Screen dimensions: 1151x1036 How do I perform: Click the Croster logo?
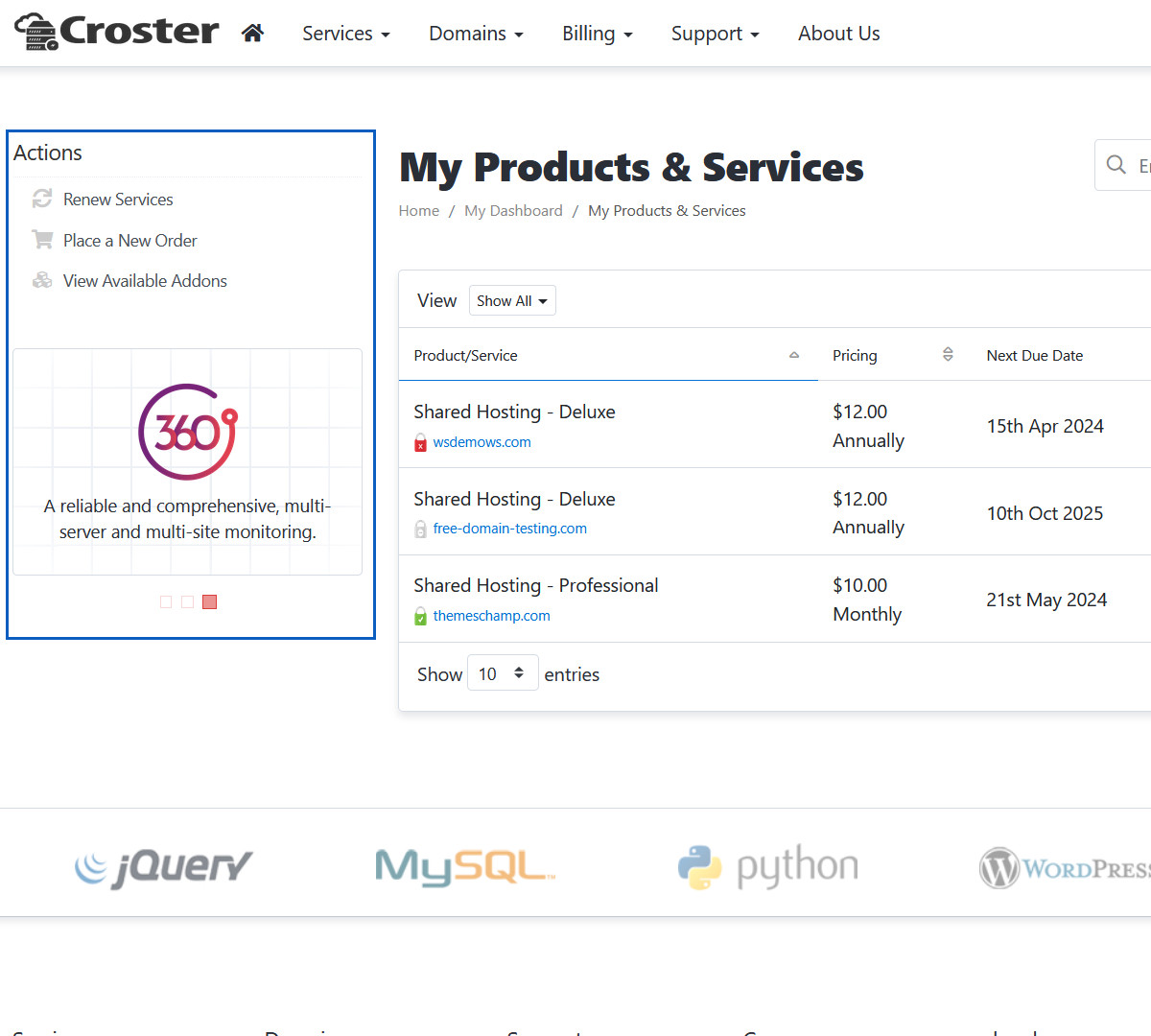coord(117,32)
